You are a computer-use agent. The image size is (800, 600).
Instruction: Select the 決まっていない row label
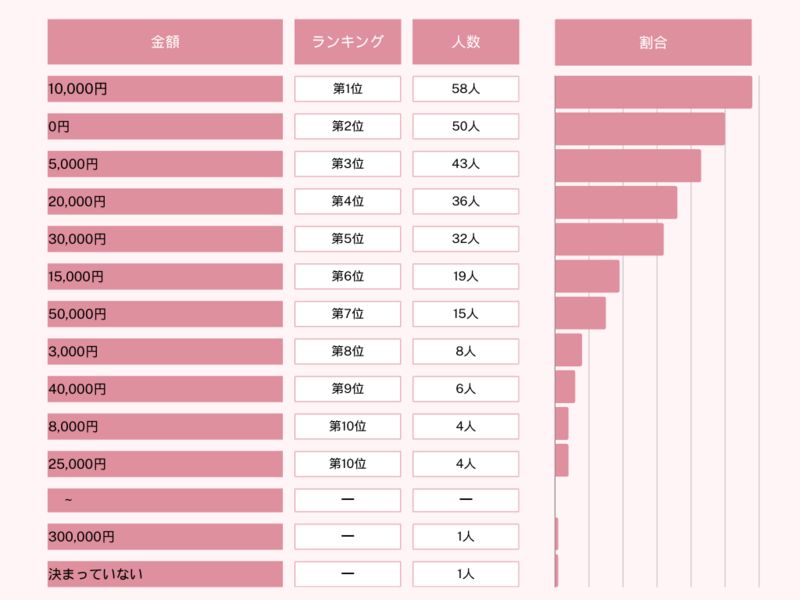coord(165,574)
